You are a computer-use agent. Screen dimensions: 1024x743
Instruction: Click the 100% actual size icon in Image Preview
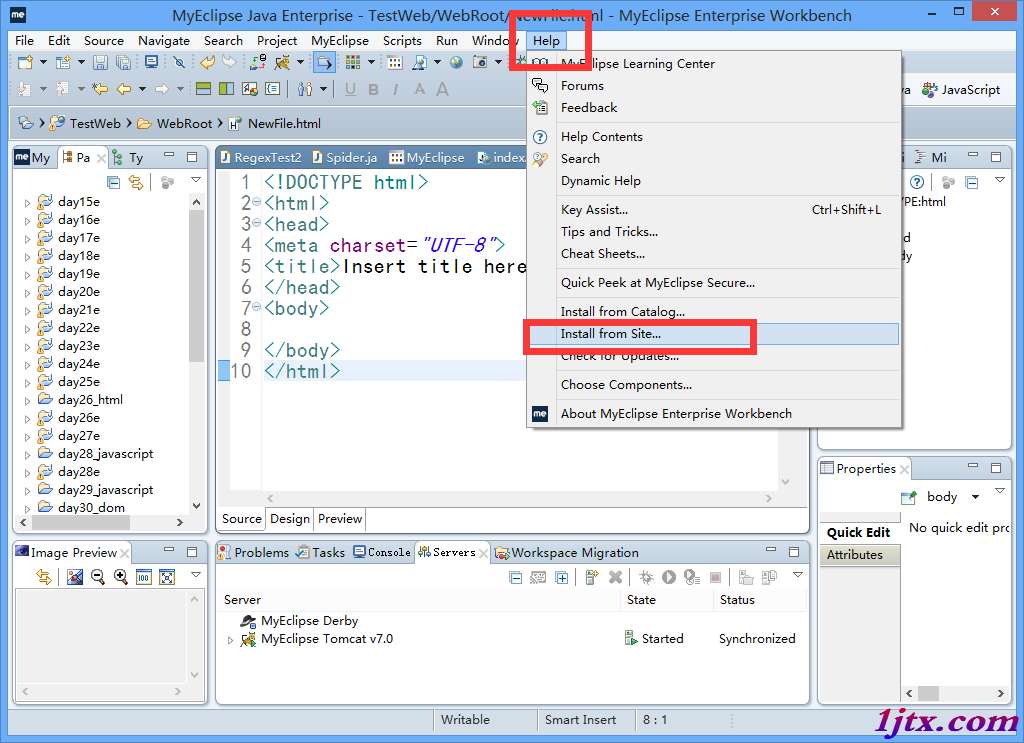pos(144,577)
